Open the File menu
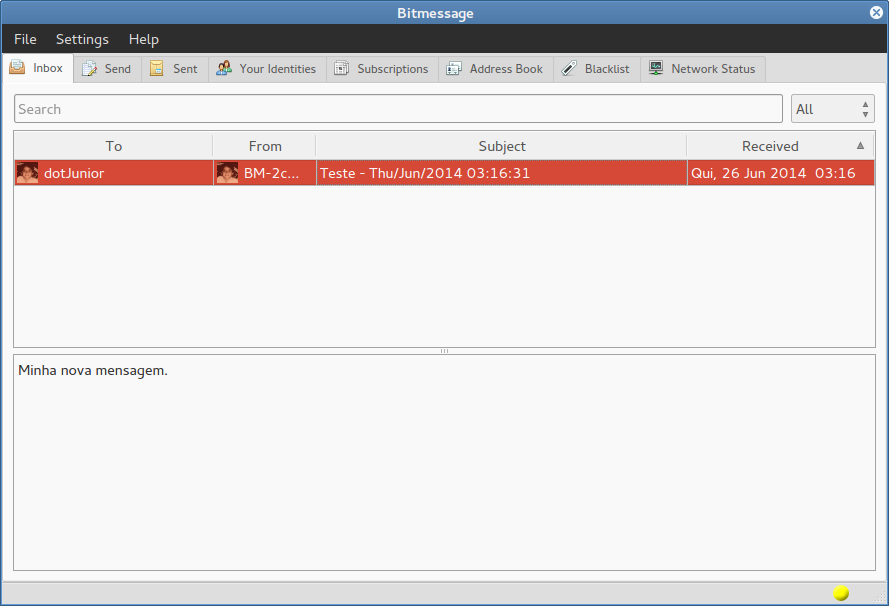Viewport: 889px width, 606px height. click(24, 39)
